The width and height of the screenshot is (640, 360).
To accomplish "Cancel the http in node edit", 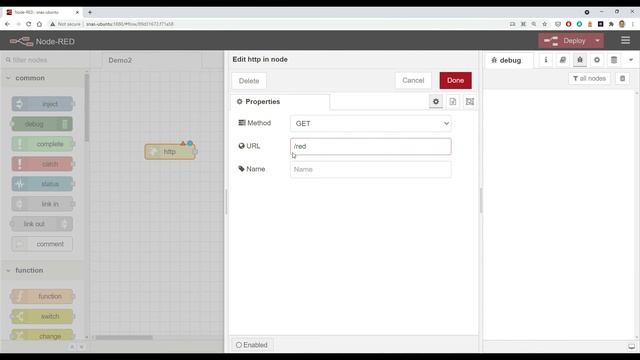I will (413, 80).
